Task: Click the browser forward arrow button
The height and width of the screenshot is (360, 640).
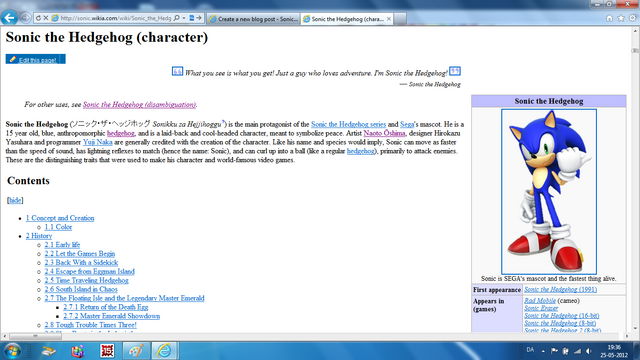Action: tap(25, 18)
